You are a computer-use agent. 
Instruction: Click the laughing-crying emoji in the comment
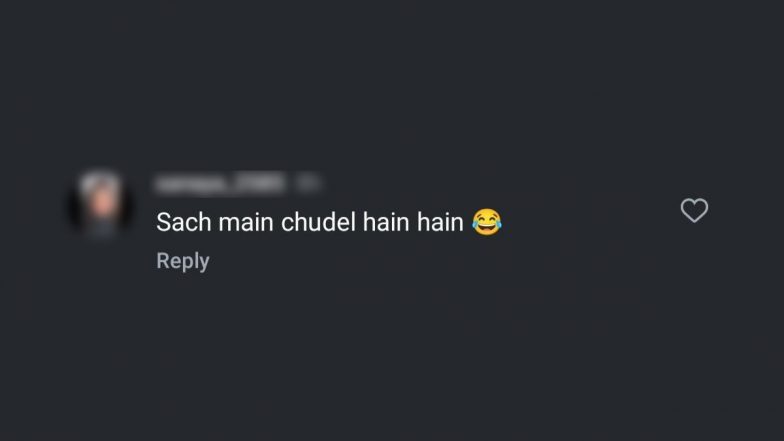point(486,222)
